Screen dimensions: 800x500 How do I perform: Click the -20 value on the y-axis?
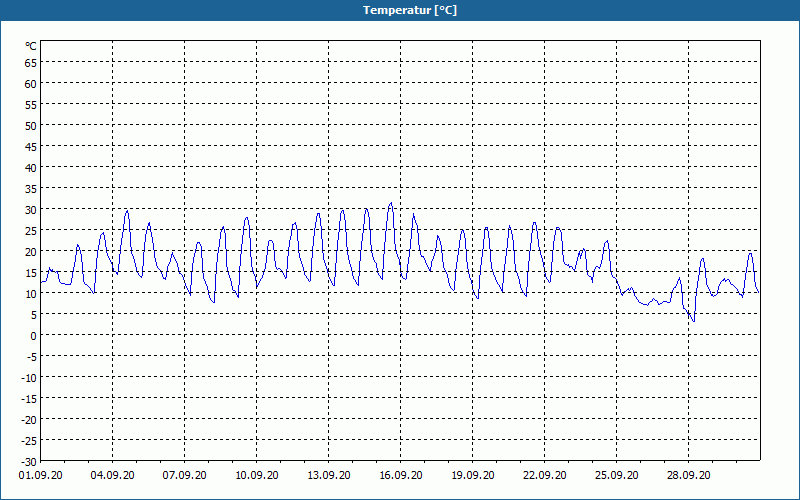tap(29, 419)
